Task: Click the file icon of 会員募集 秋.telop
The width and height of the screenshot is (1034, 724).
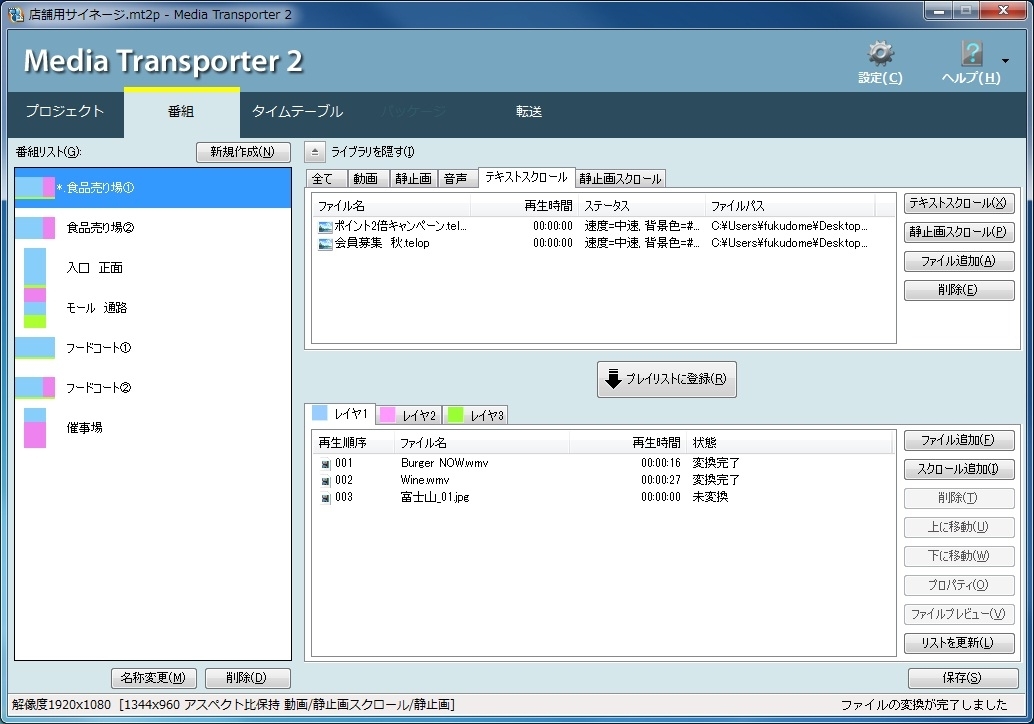Action: pyautogui.click(x=324, y=243)
